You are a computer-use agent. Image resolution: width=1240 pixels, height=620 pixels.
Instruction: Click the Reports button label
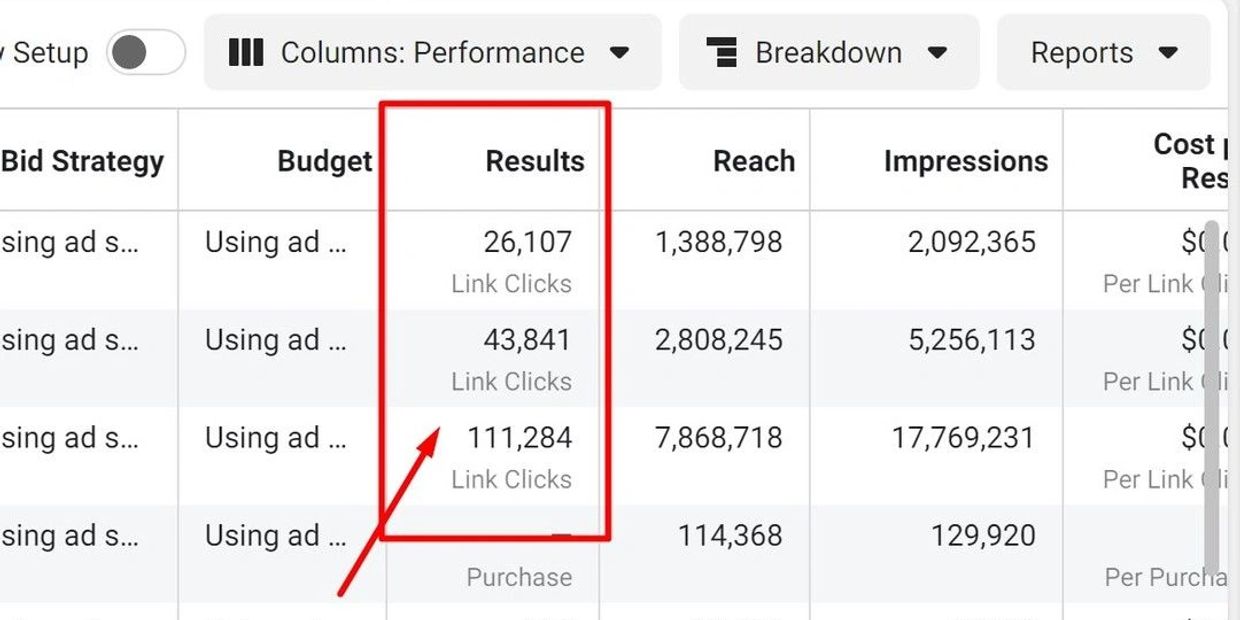(1082, 52)
